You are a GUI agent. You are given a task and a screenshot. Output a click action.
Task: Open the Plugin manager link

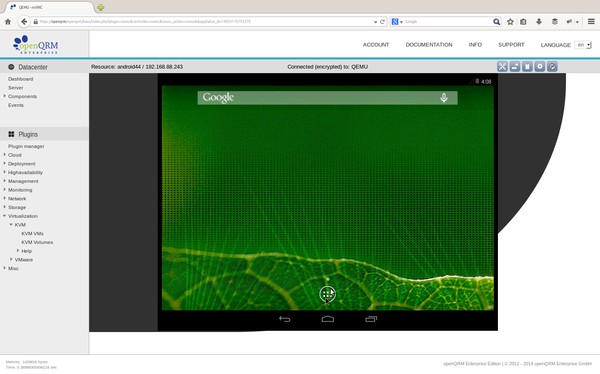tap(26, 146)
